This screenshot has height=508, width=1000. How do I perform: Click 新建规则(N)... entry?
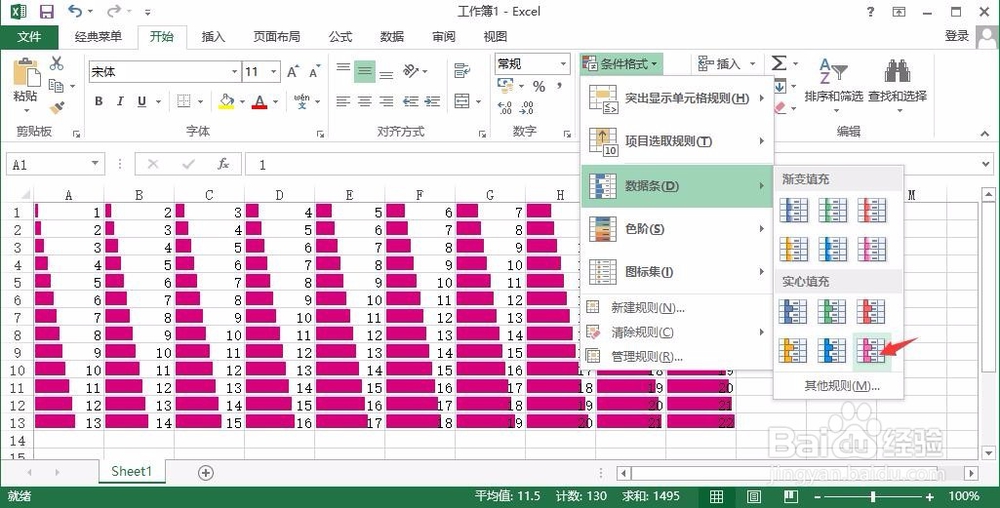click(x=677, y=308)
